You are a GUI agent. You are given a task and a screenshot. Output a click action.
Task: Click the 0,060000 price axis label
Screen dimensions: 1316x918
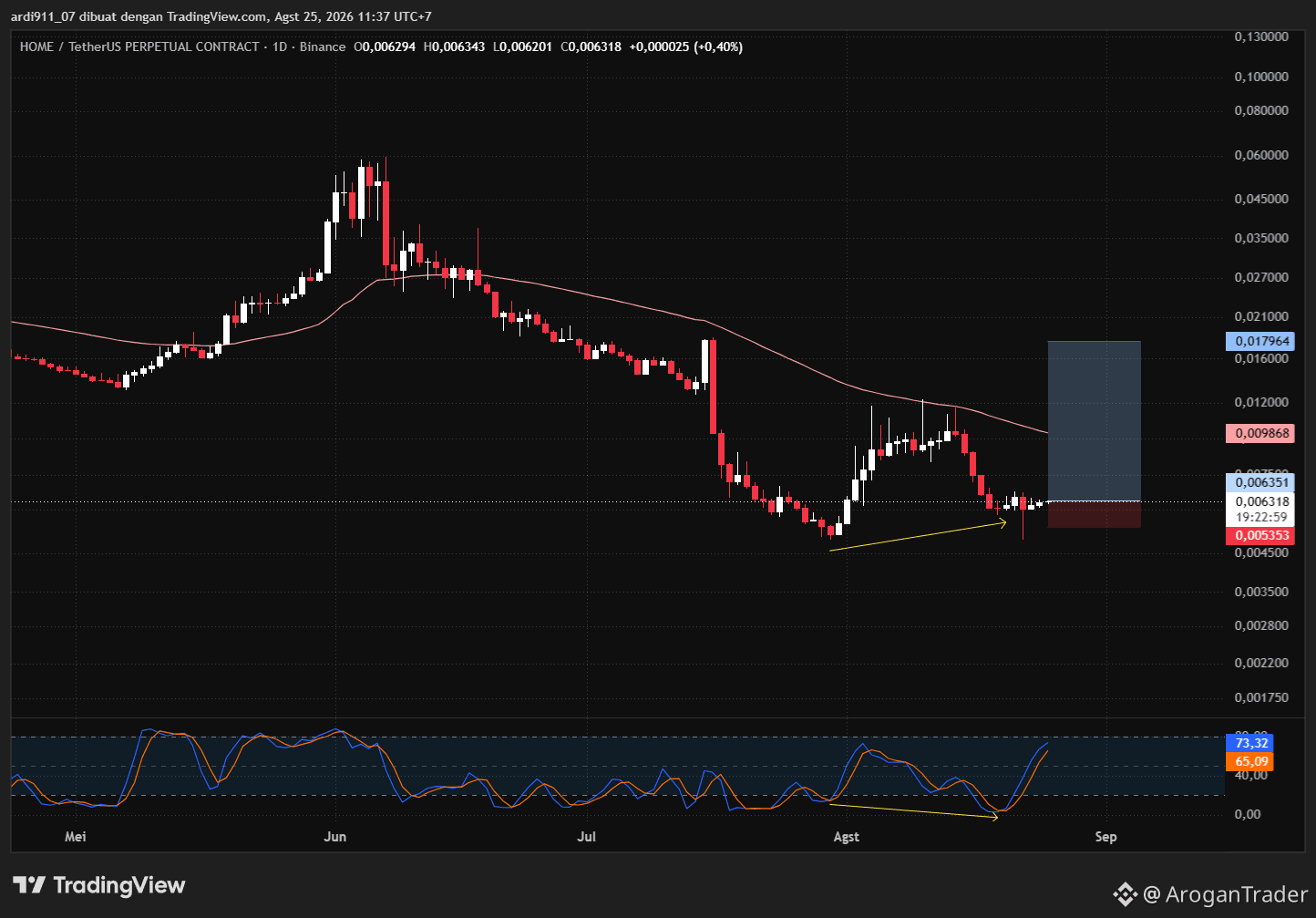pos(1262,155)
